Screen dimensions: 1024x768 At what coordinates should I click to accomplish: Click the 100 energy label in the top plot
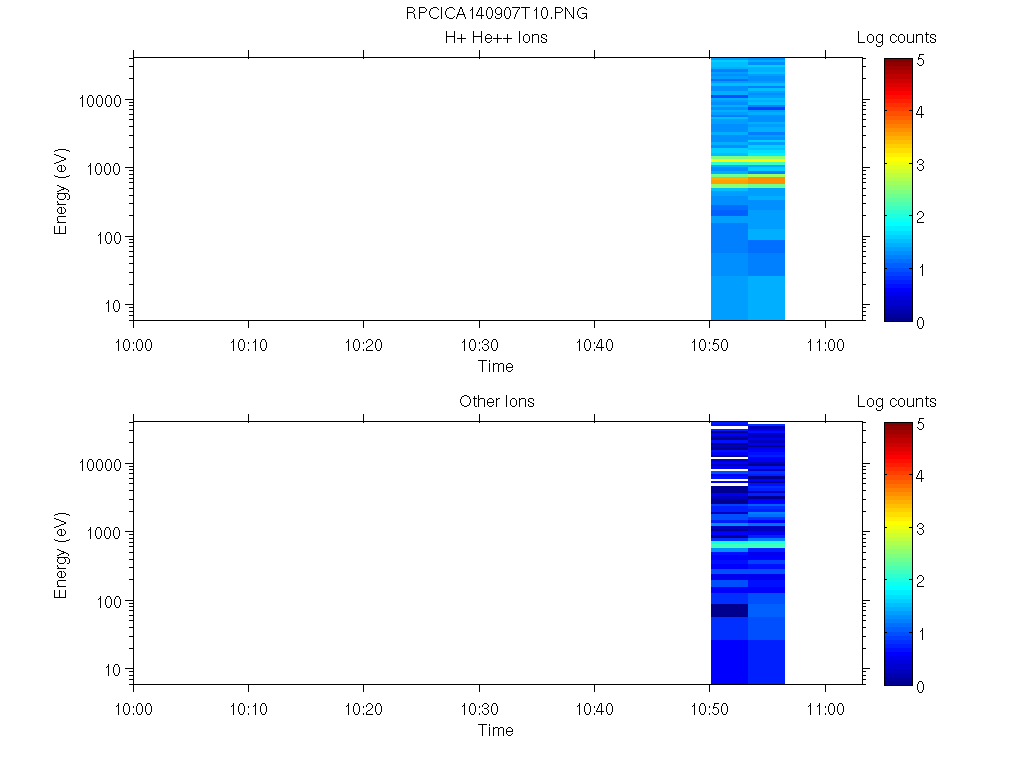tap(109, 238)
